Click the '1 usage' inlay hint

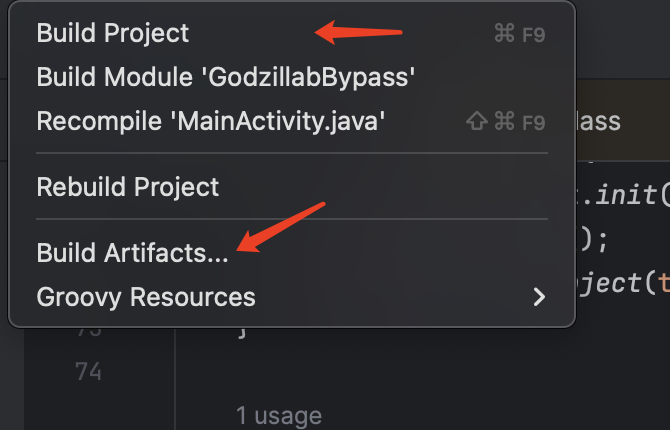click(279, 415)
